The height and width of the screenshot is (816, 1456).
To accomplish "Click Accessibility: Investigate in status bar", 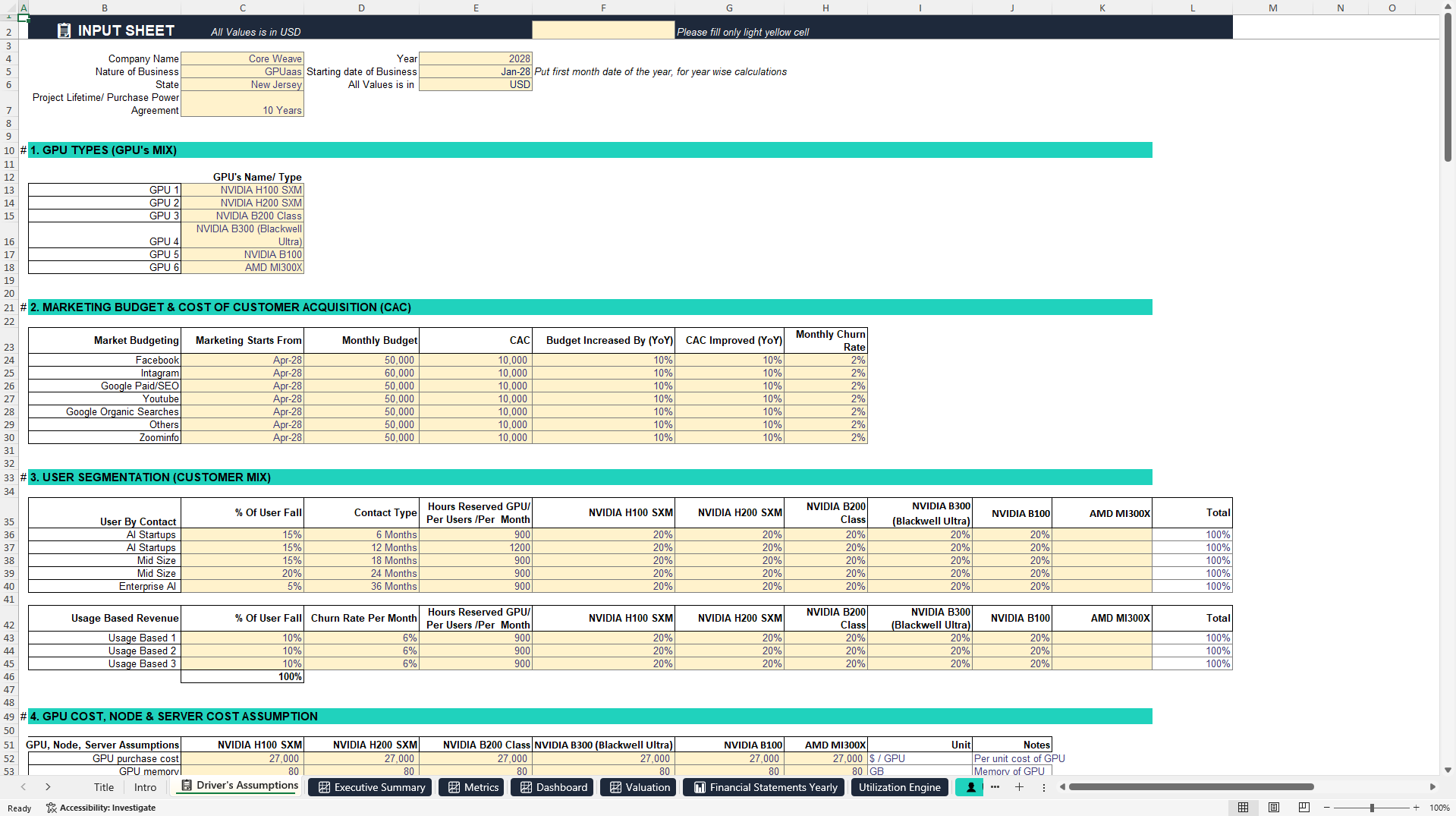I will [x=101, y=808].
